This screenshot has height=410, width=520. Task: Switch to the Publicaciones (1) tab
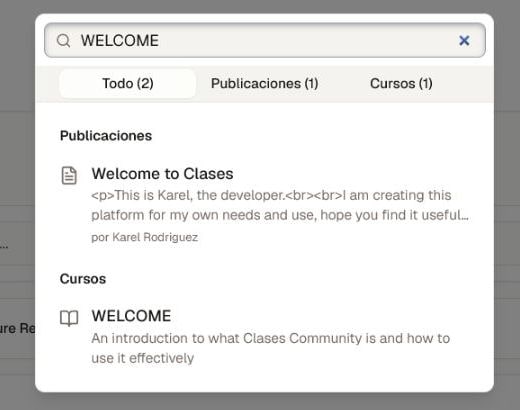coord(265,83)
